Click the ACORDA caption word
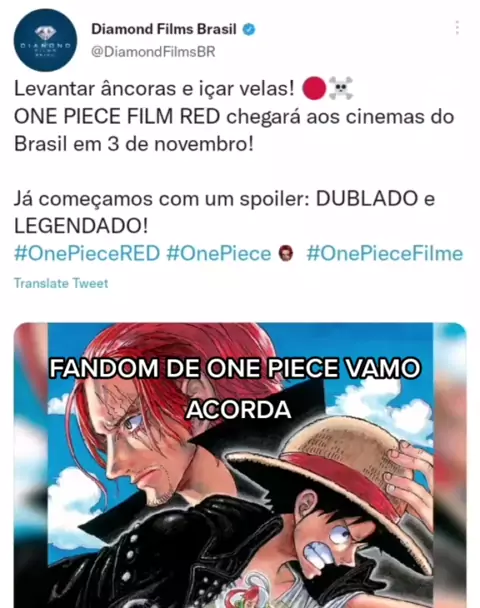 coord(238,410)
